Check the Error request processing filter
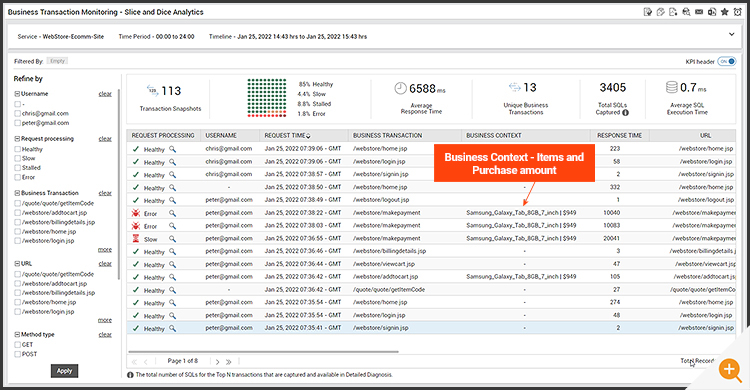The height and width of the screenshot is (390, 750). pos(18,178)
